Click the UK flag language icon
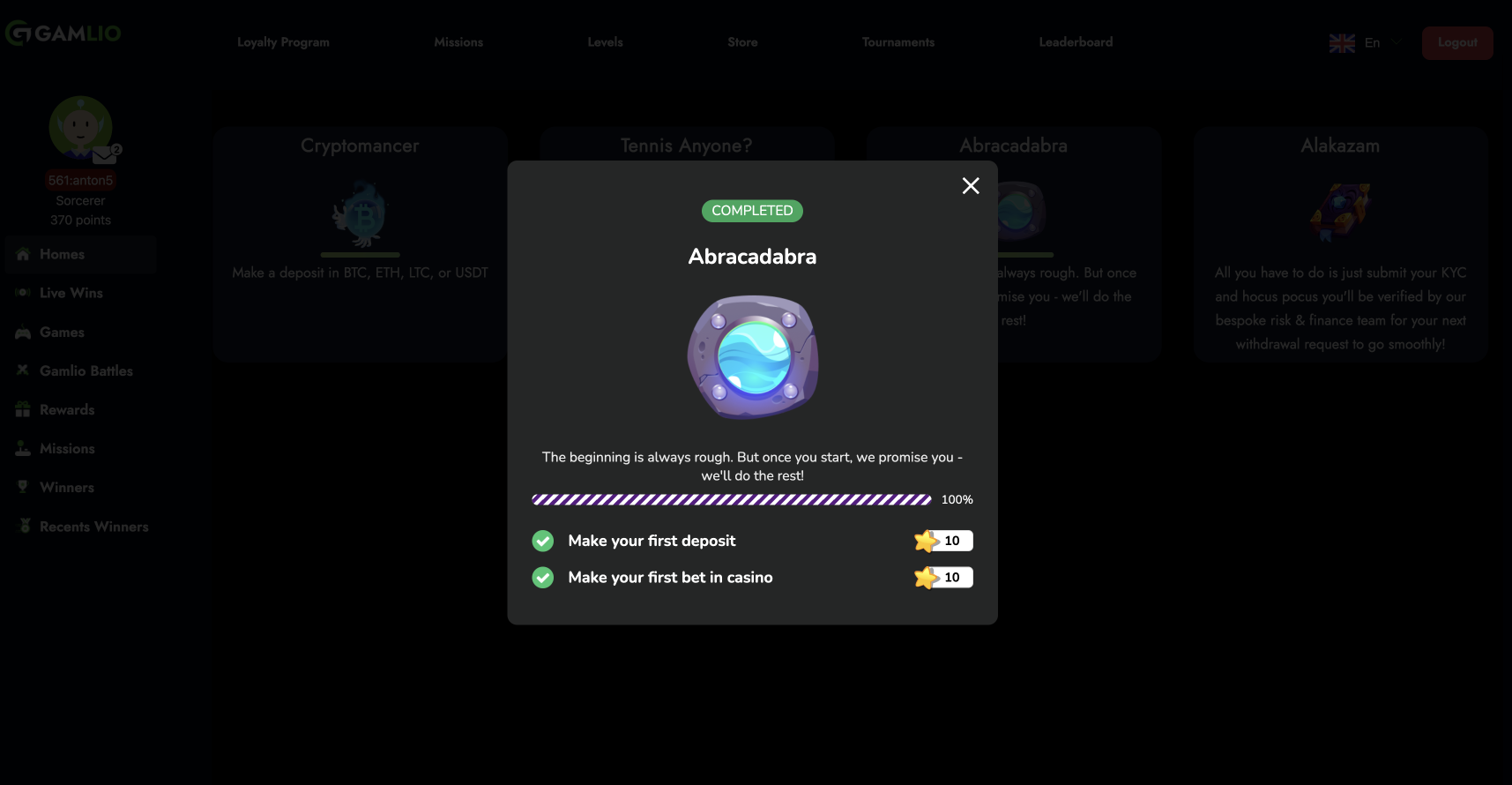The image size is (1512, 785). click(1342, 43)
